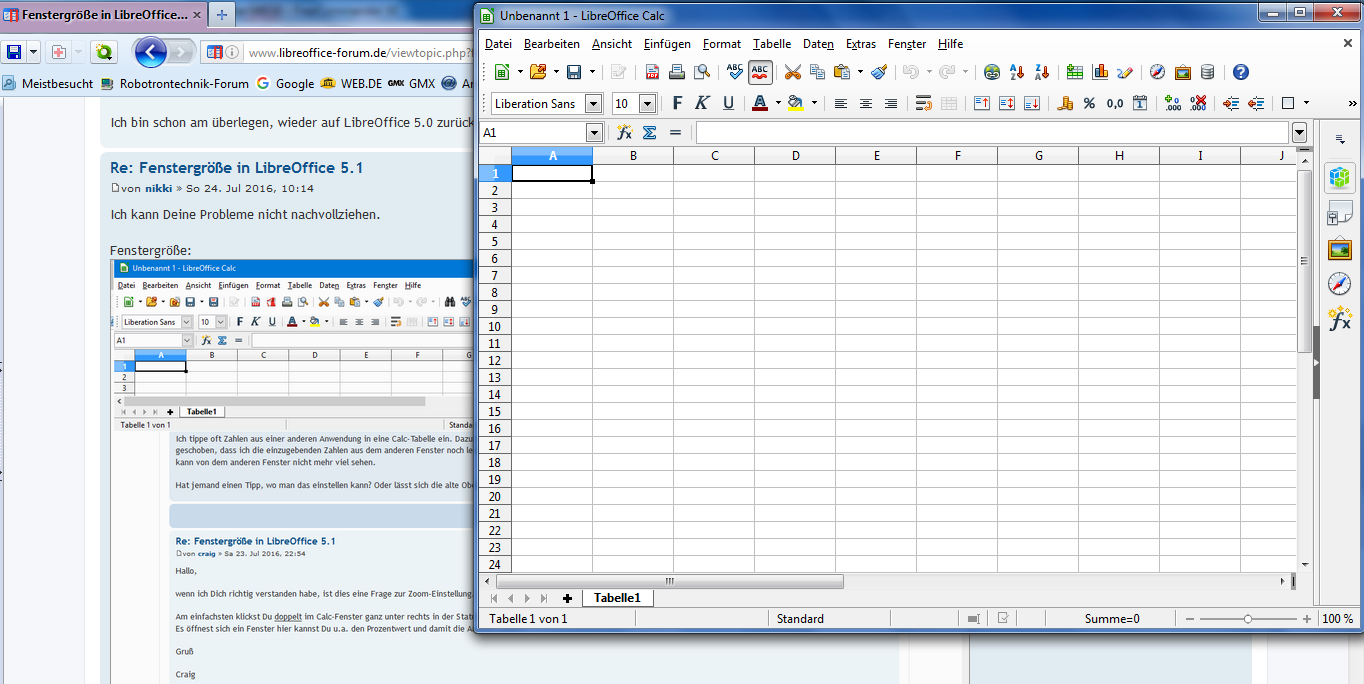Click the font color red A swatch
The width and height of the screenshot is (1364, 684).
pyautogui.click(x=759, y=103)
